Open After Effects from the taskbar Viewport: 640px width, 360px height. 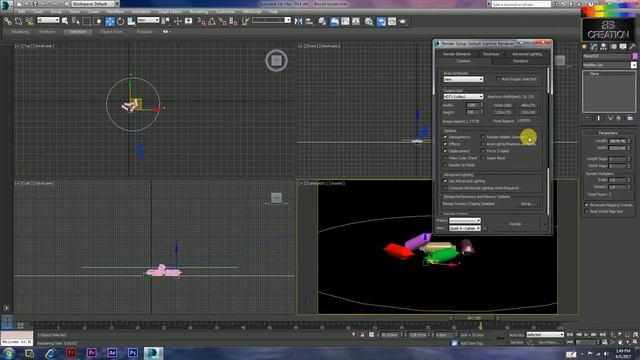(x=112, y=353)
